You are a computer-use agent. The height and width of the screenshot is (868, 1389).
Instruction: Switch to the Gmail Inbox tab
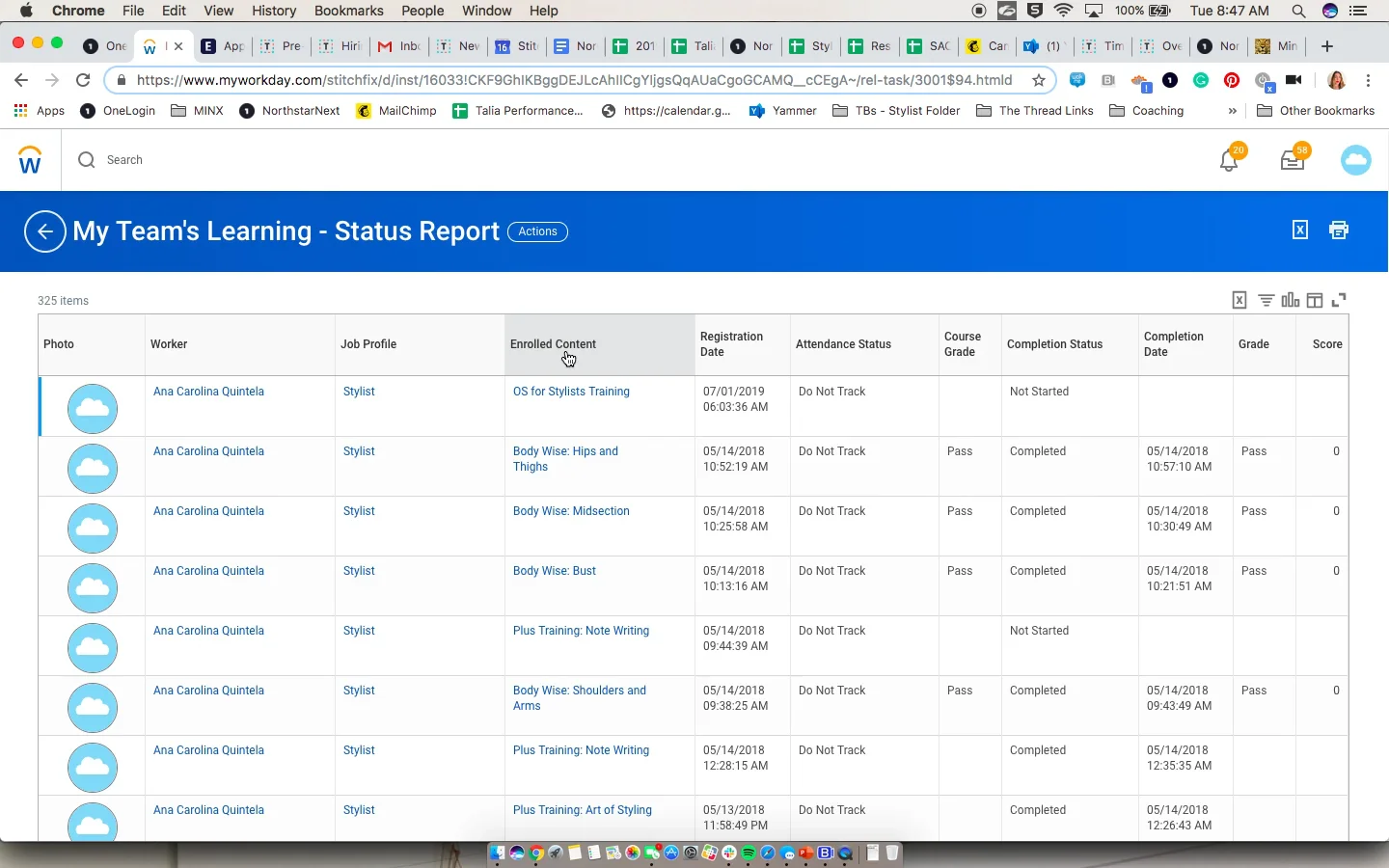399,46
